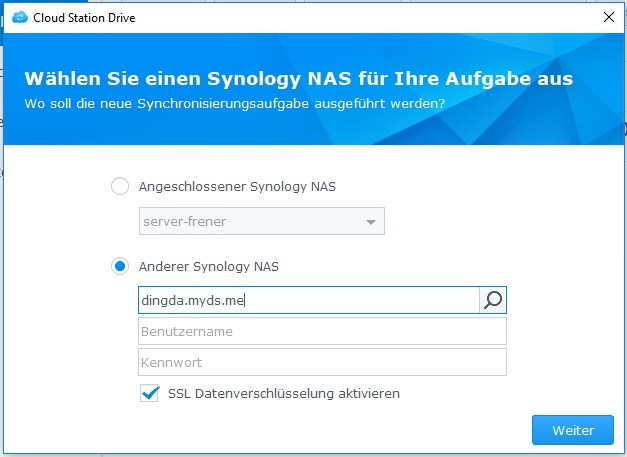Select the Anderer Synology NAS radio button
This screenshot has height=457, width=627.
point(120,266)
